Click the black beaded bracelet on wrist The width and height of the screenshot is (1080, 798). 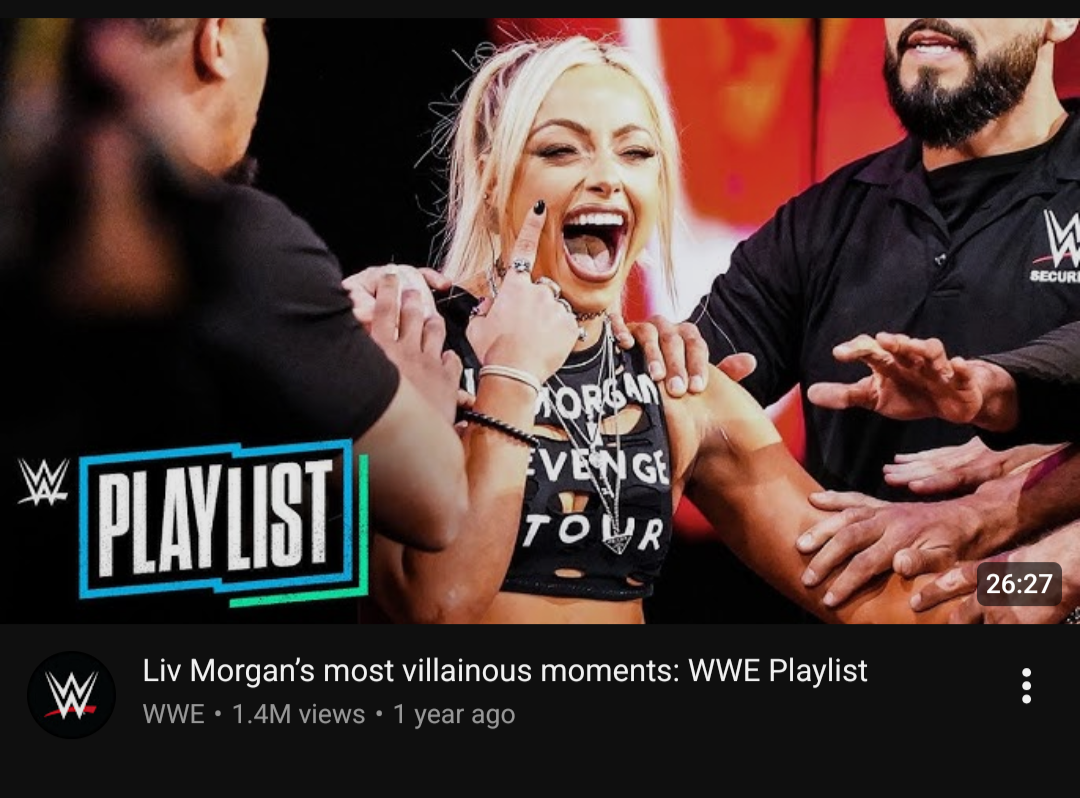click(x=501, y=427)
